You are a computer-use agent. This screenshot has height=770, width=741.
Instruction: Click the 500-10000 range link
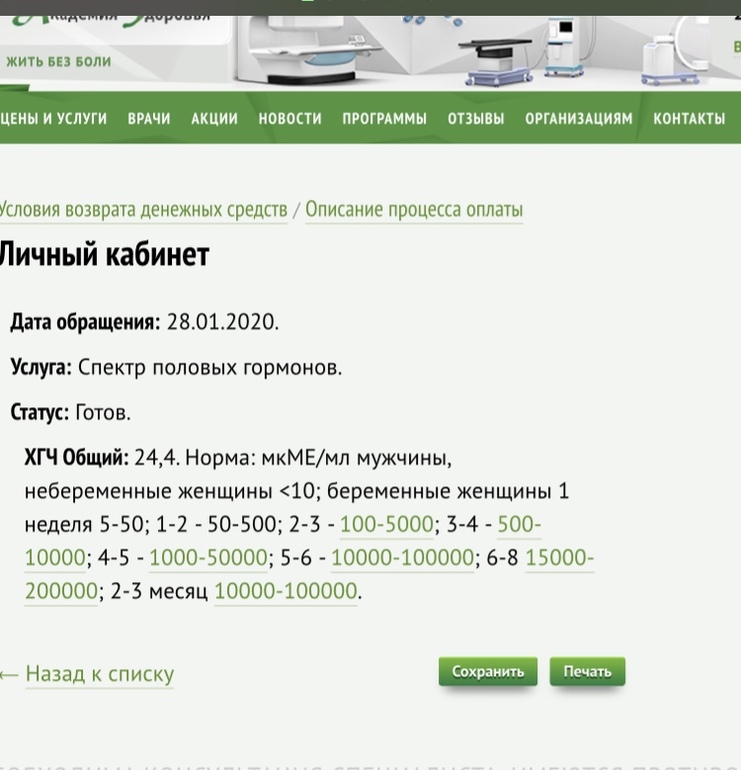pyautogui.click(x=519, y=525)
